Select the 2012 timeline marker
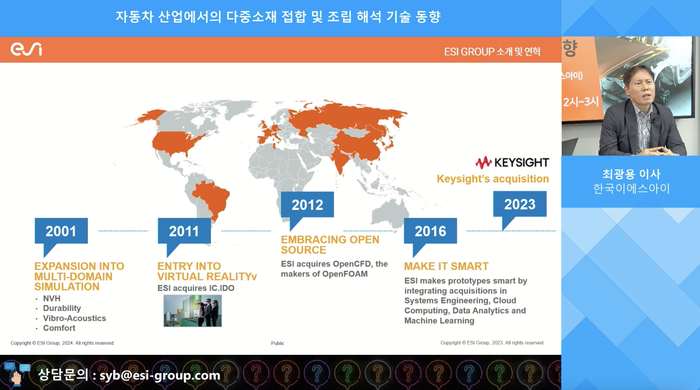700x390 pixels. 307,205
